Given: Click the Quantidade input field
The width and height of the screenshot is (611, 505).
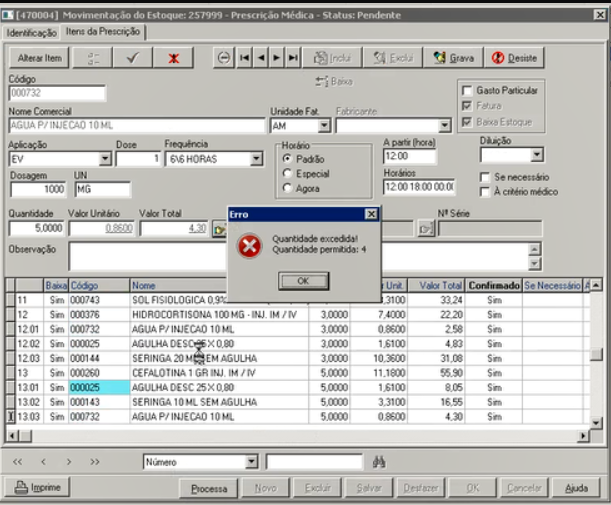Looking at the screenshot, I should 36,228.
